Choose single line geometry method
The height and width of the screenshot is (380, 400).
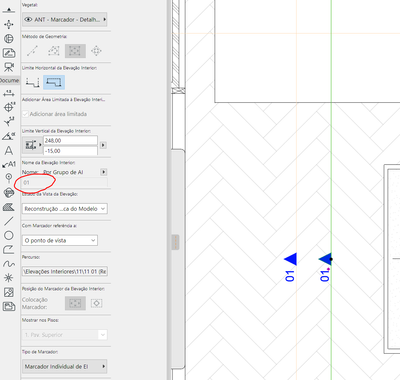32,51
